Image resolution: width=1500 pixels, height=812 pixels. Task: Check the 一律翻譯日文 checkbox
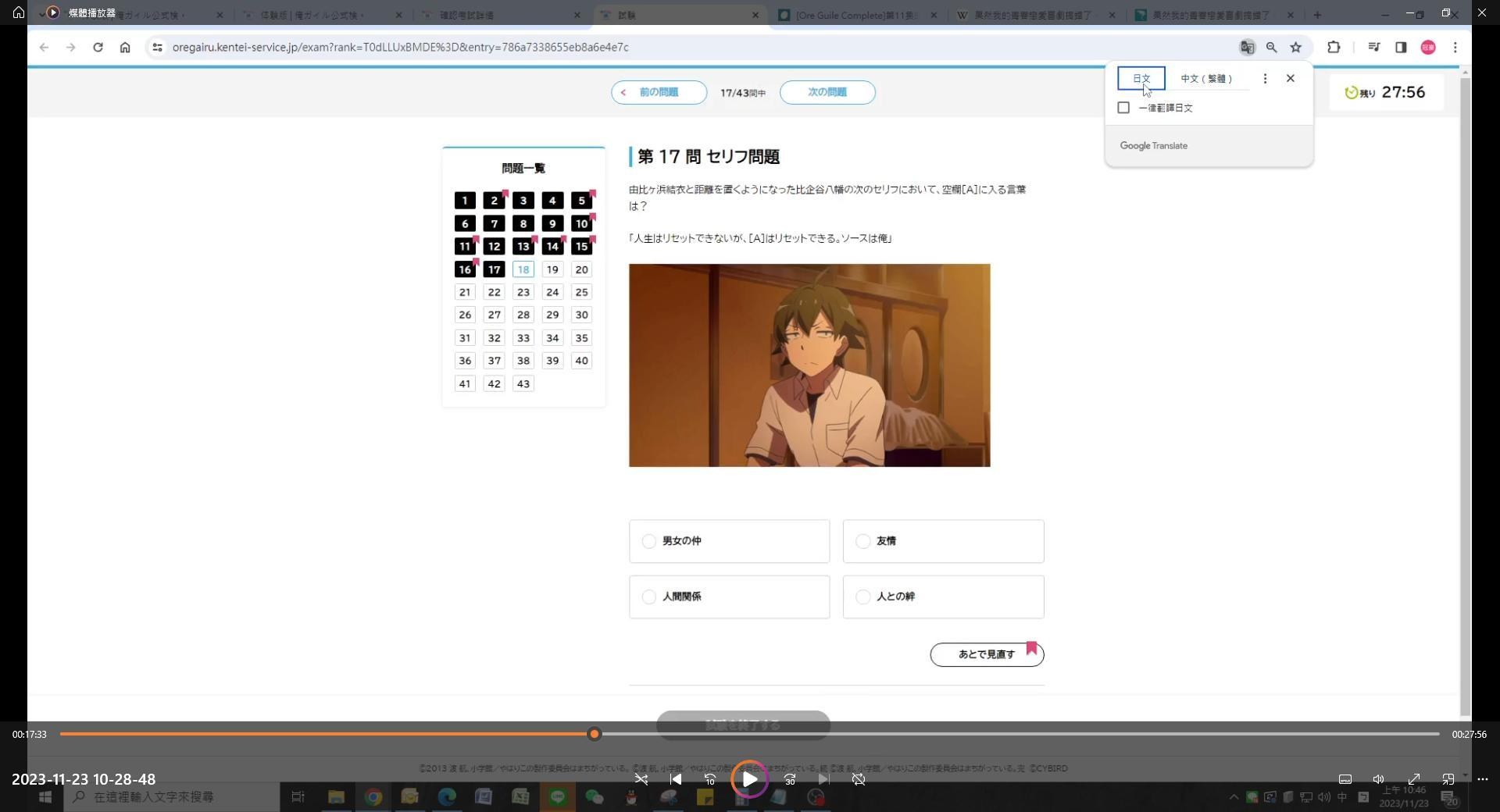tap(1123, 108)
